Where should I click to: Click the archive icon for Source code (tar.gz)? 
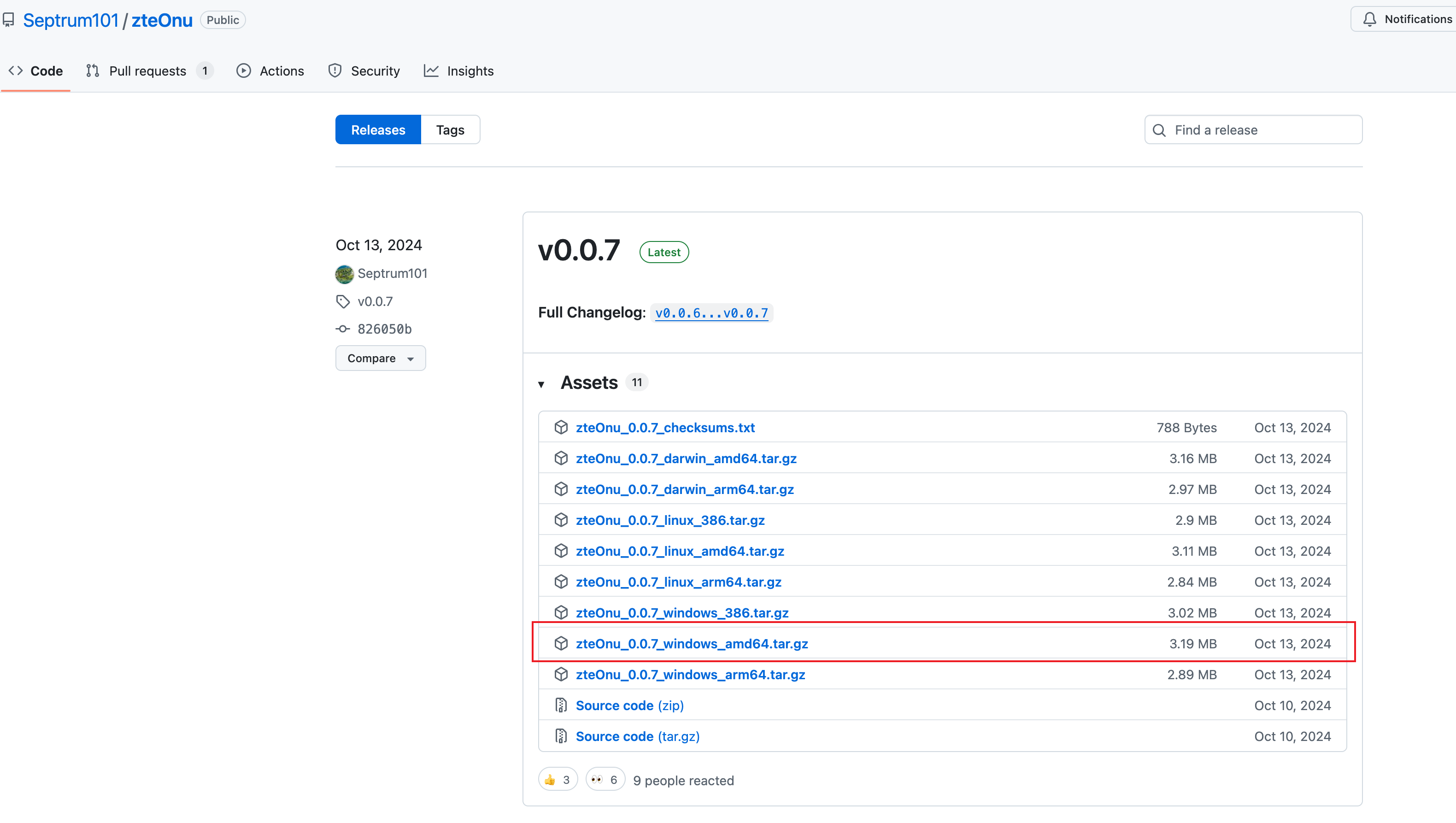(x=561, y=736)
